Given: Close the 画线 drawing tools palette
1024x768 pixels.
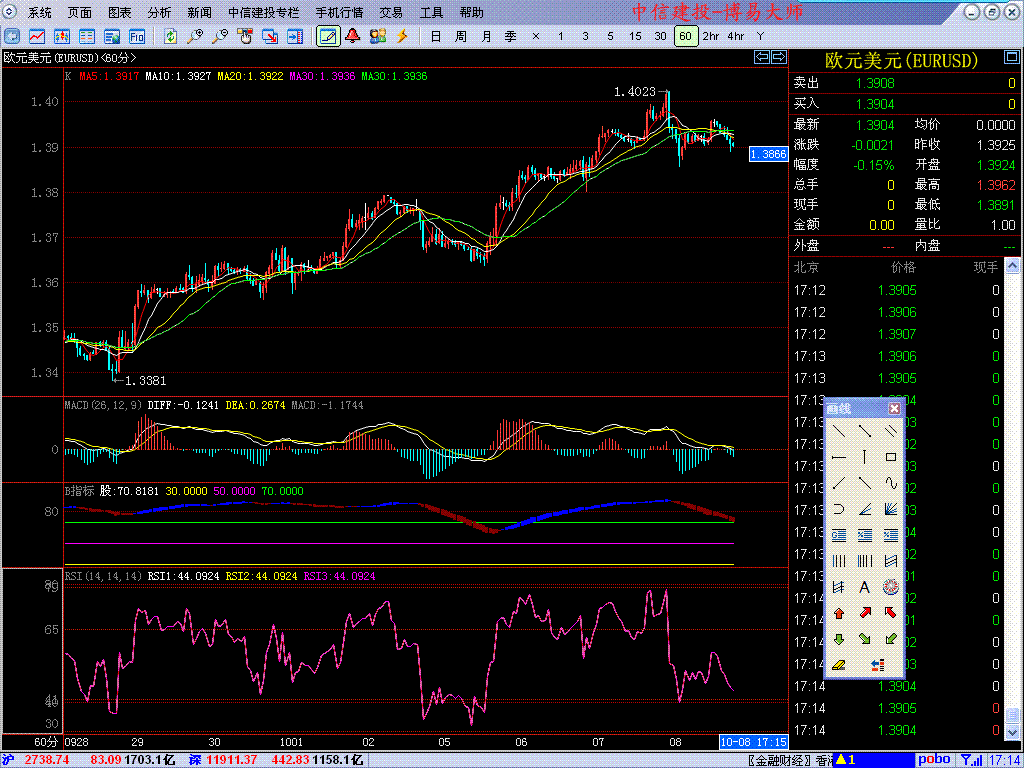Looking at the screenshot, I should point(894,408).
